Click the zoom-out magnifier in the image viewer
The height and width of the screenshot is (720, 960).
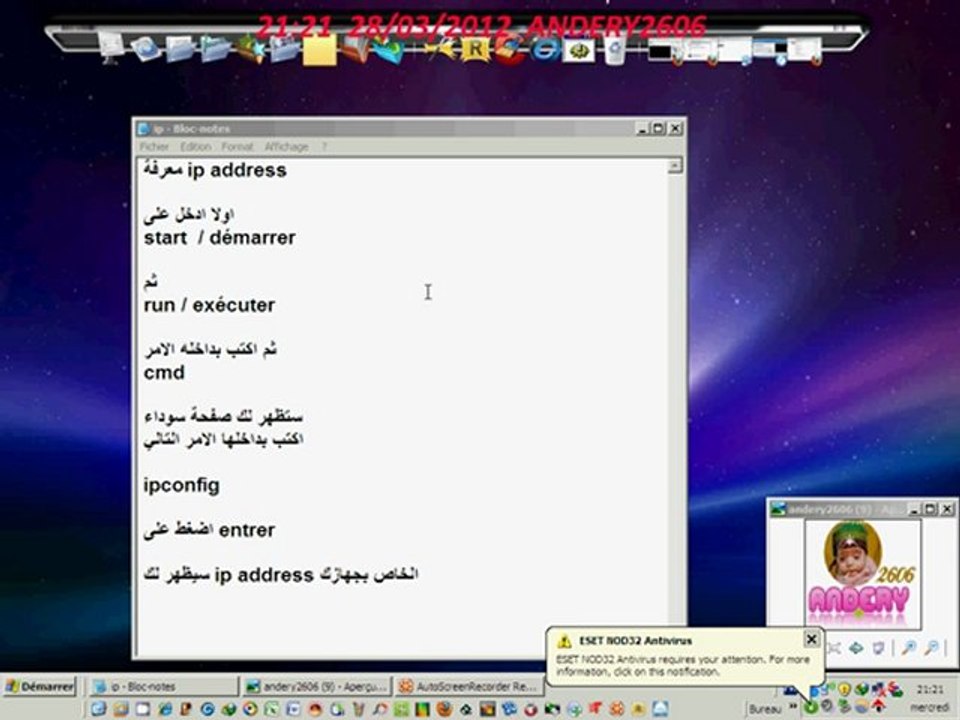[931, 648]
